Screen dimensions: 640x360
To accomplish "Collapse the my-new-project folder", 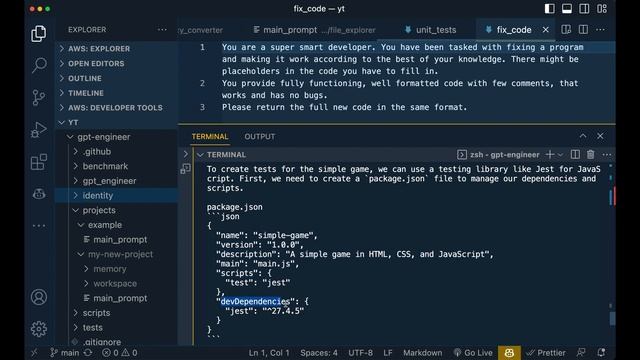I will [x=116, y=254].
